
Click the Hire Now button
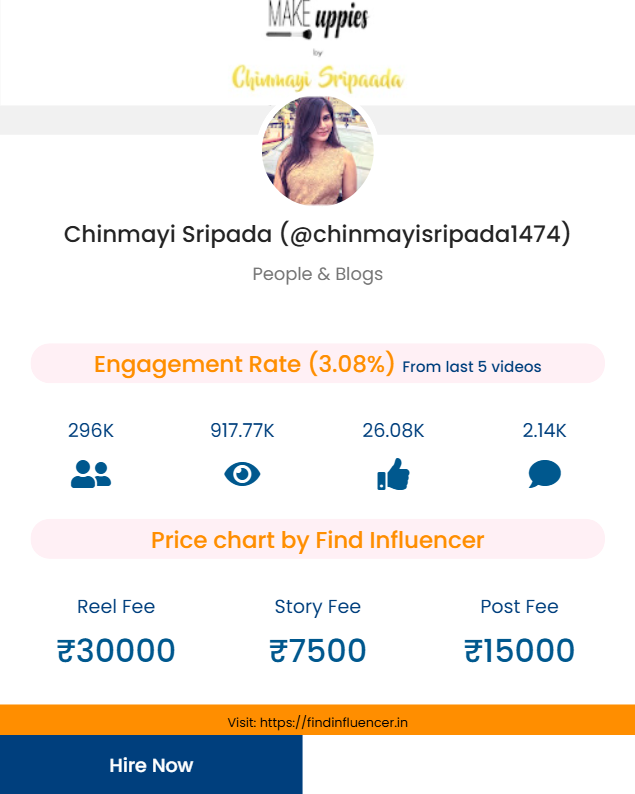151,765
